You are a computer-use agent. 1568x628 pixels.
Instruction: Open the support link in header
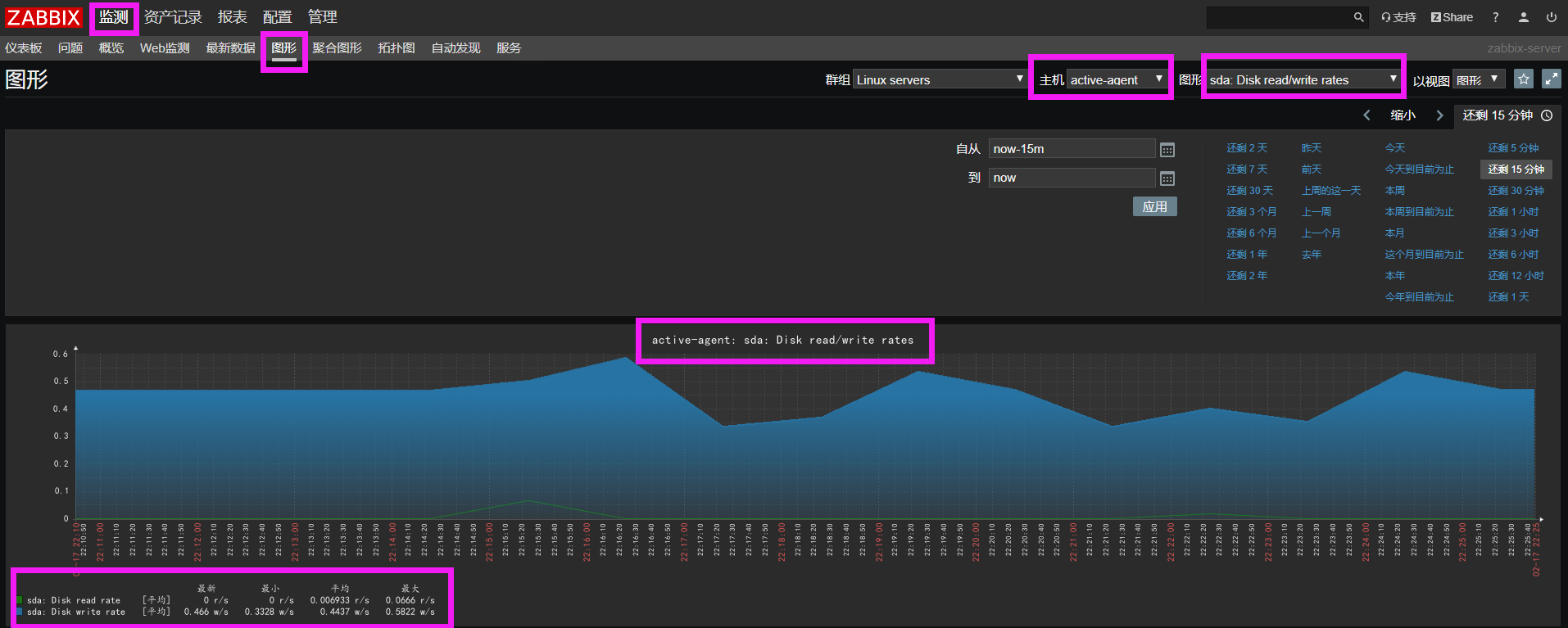pos(1398,17)
